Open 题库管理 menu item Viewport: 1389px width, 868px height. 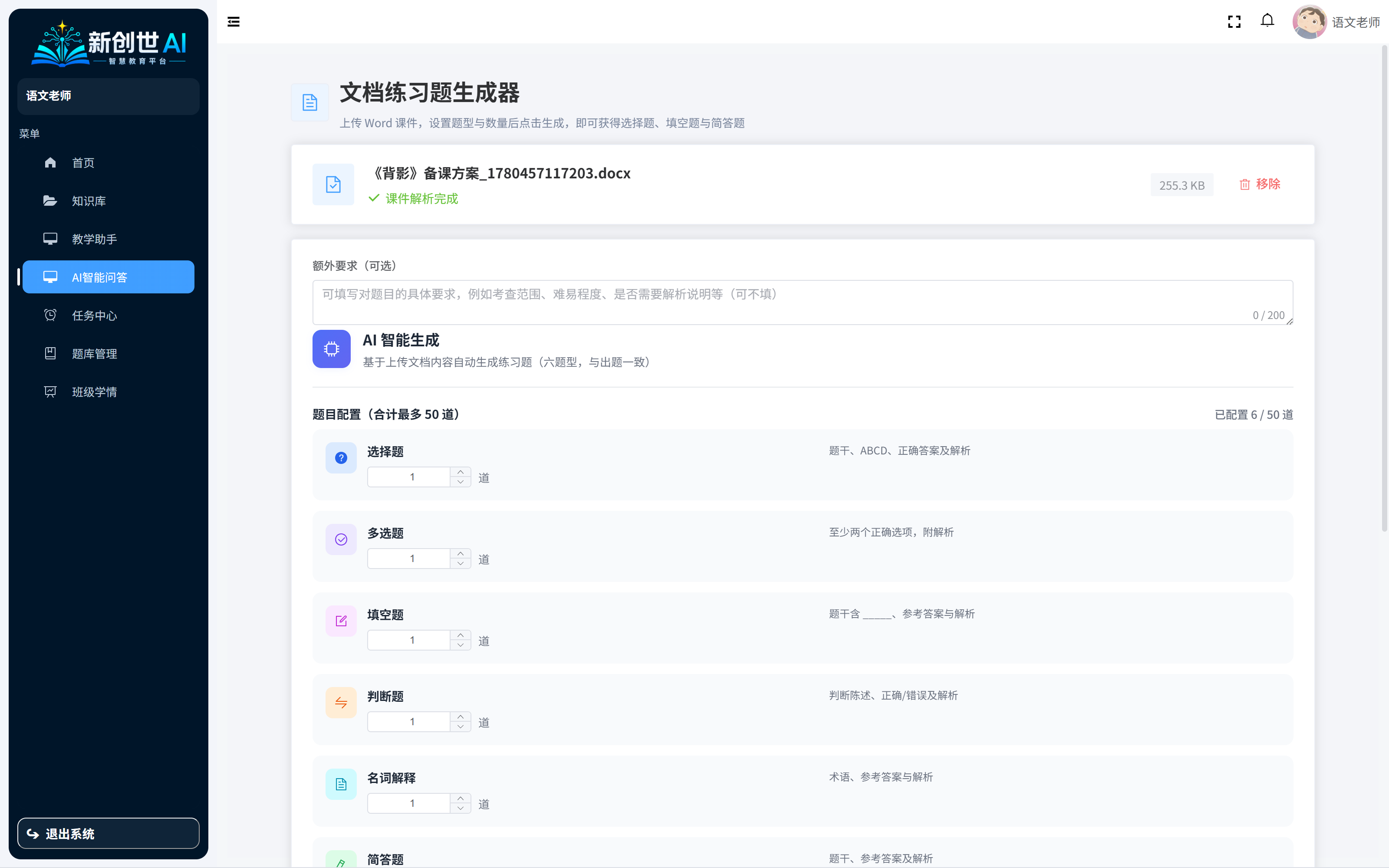(109, 354)
